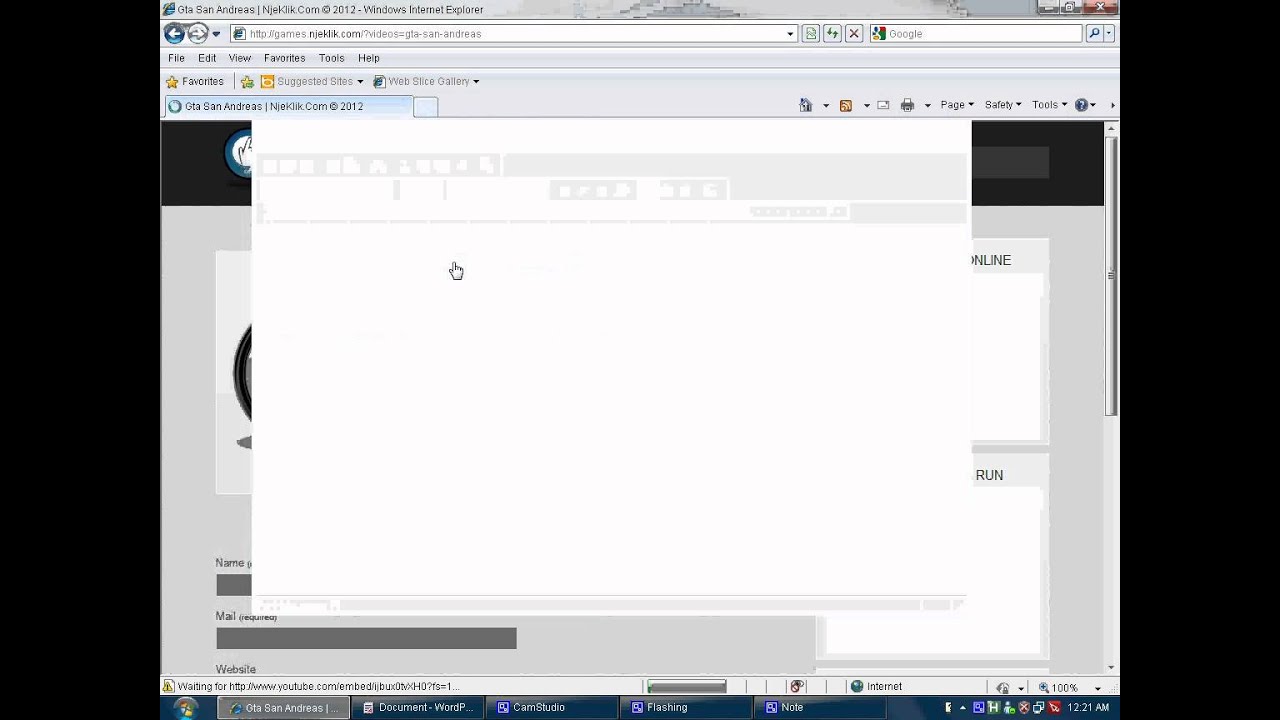Switch to Document - WordPad taskbar button
Viewport: 1280px width, 720px height.
(x=418, y=708)
